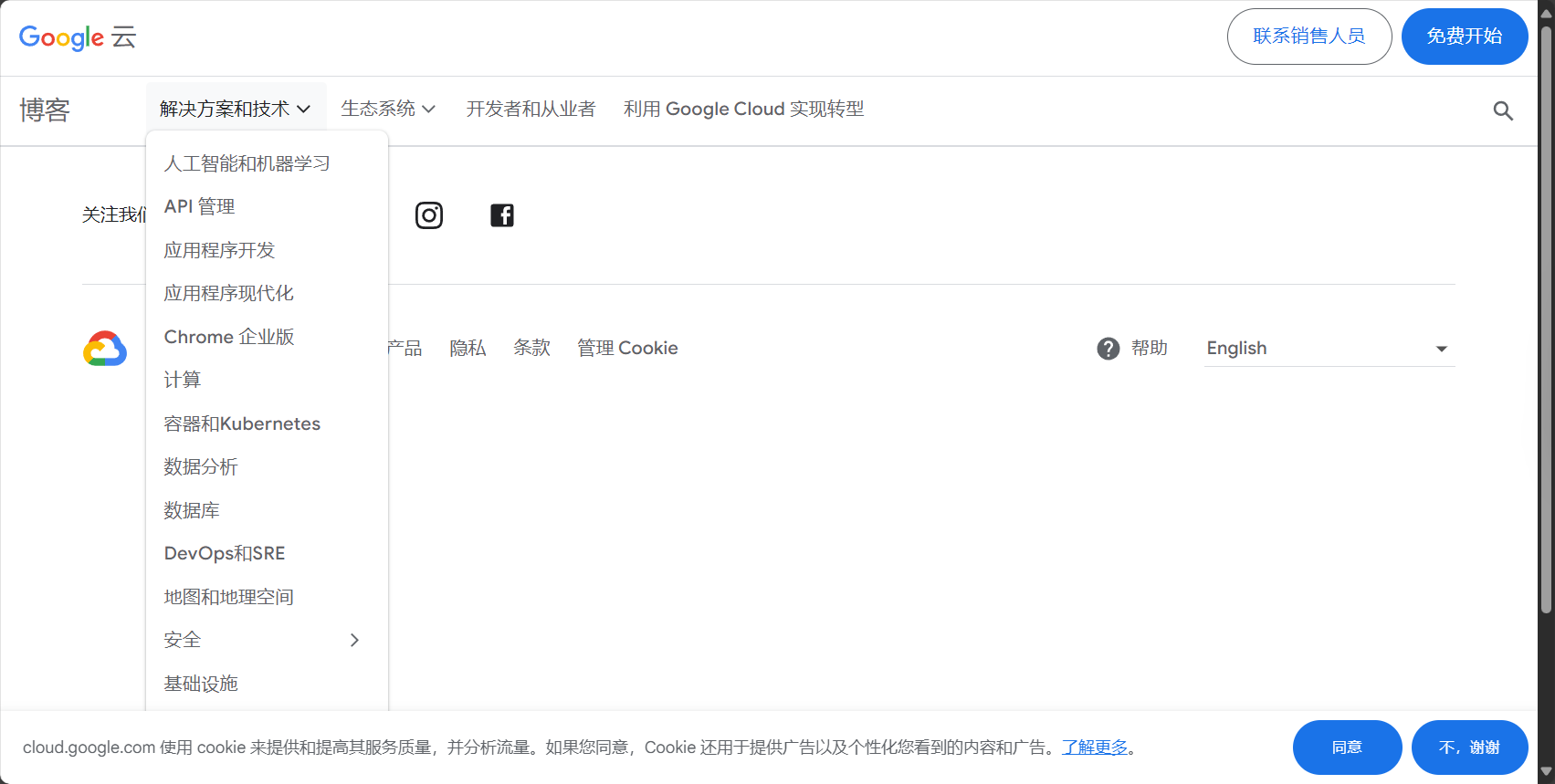Select API 管理 menu item
This screenshot has width=1555, height=784.
(x=200, y=207)
